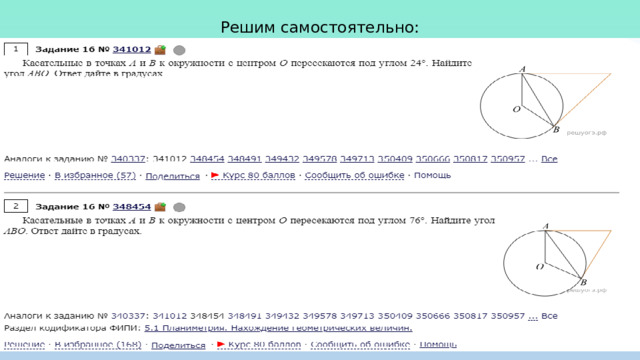Click the task 2 text mentioning 76°
Screen dimensions: 640x360
pos(249,226)
